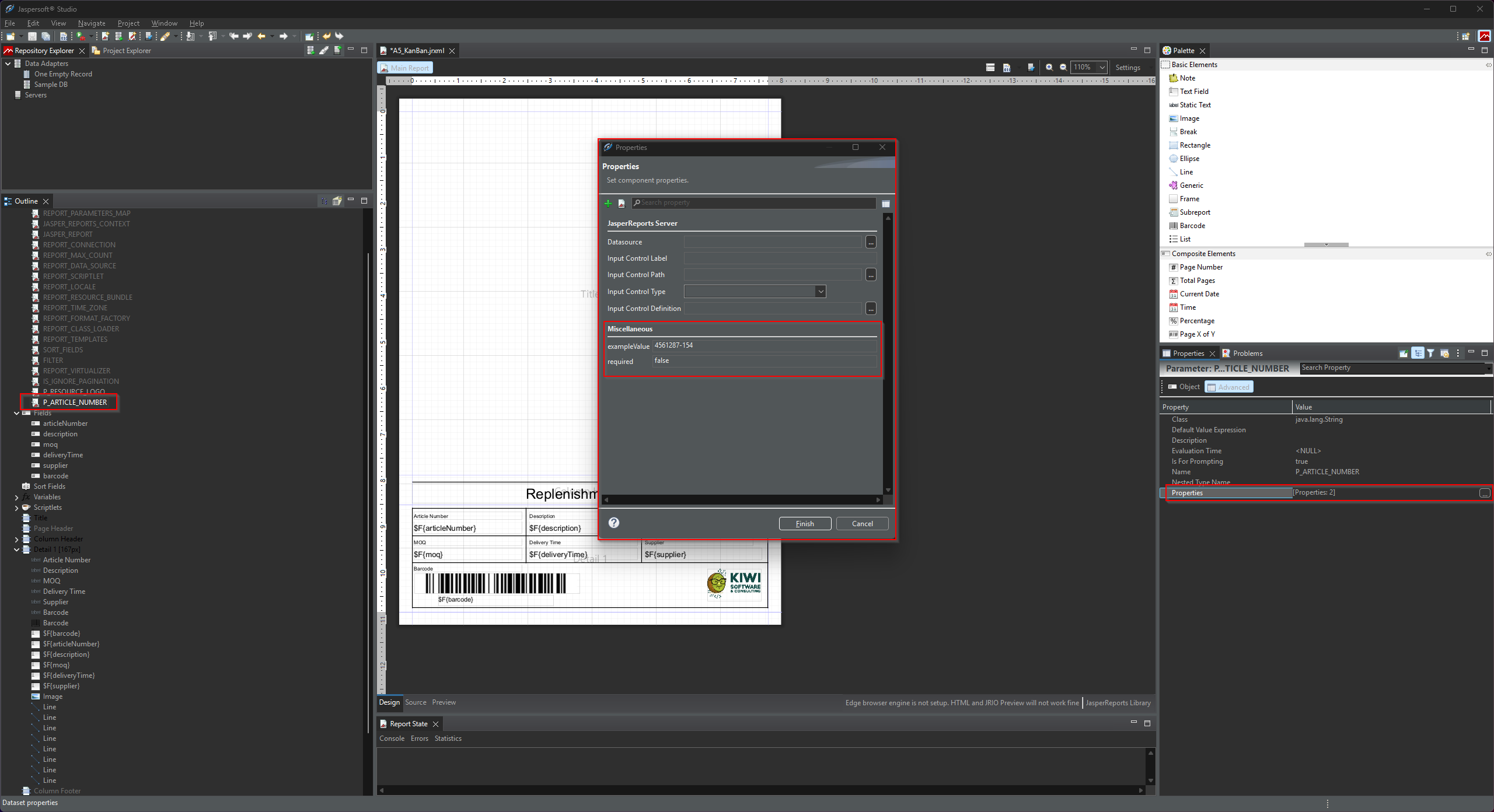The width and height of the screenshot is (1494, 812).
Task: Click green plus add property icon
Action: [608, 203]
